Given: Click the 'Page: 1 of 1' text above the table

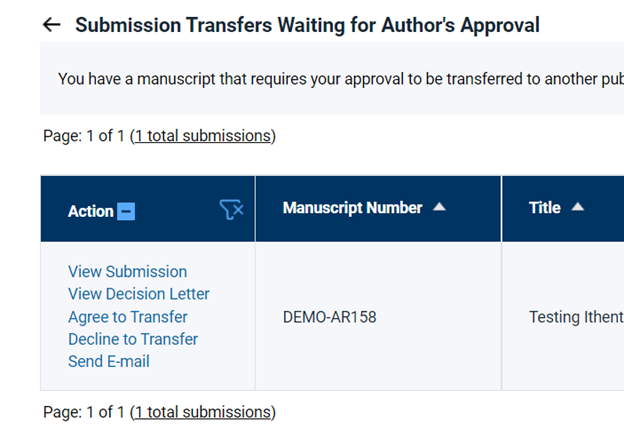Looking at the screenshot, I should [84, 136].
